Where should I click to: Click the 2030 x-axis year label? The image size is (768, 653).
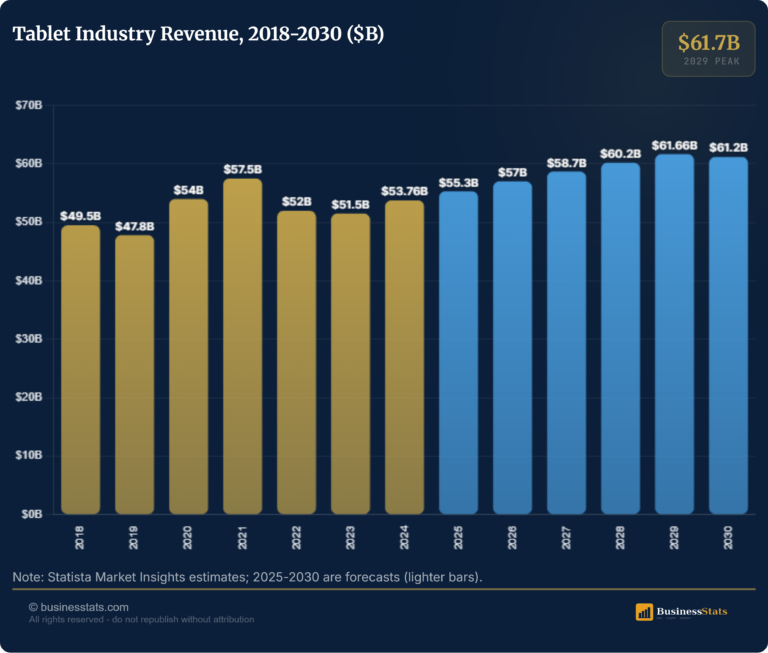click(x=728, y=537)
